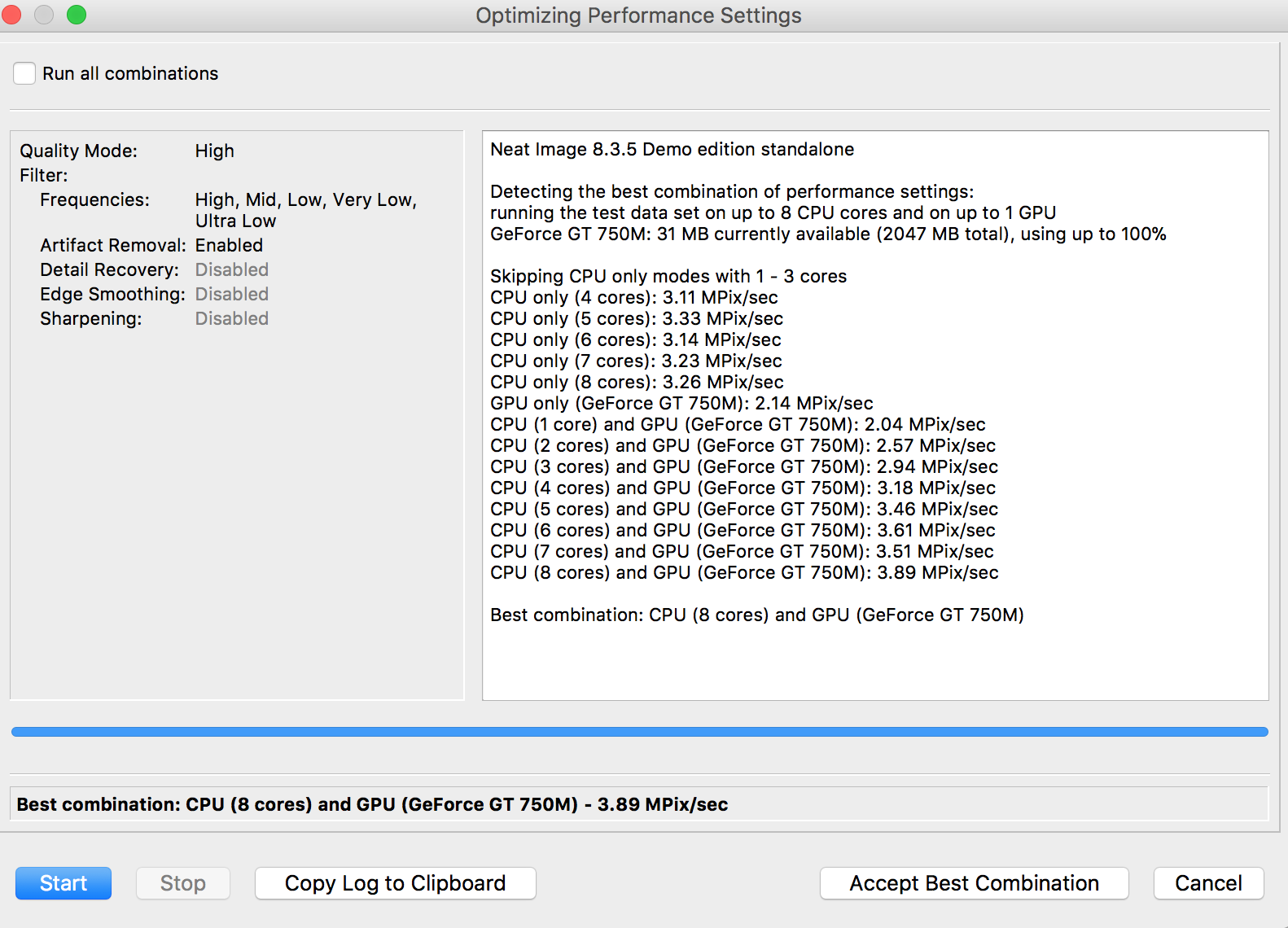This screenshot has height=928, width=1288.
Task: Click 'CPU (5 cores) and GPU' 3.46 MPix/sec line
Action: pos(744,509)
